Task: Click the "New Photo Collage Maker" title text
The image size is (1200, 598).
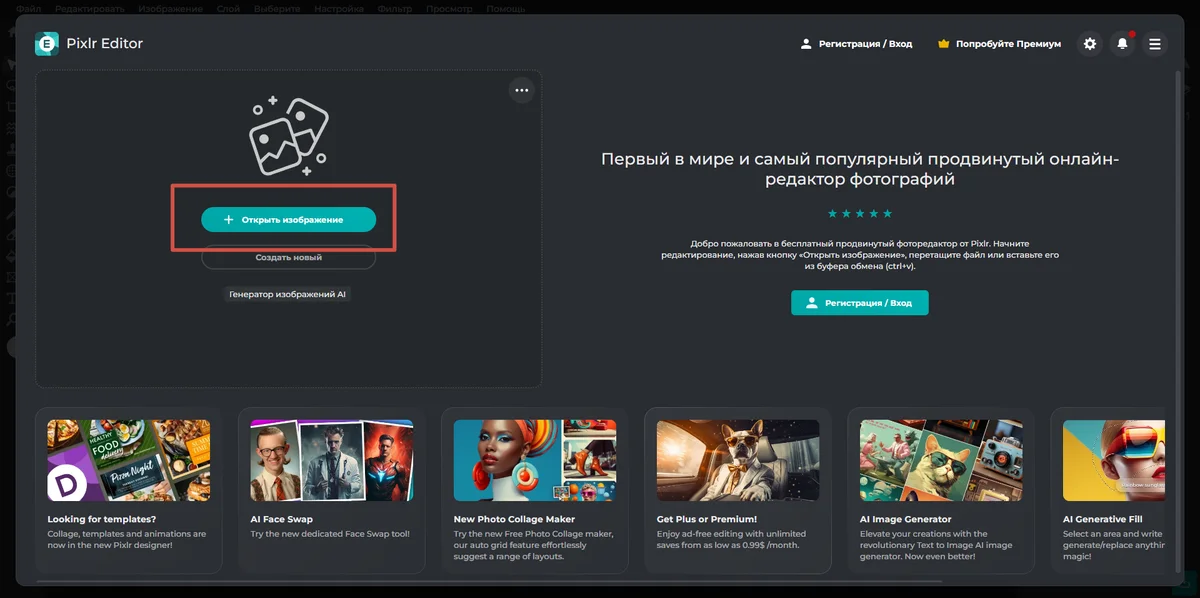Action: [514, 519]
